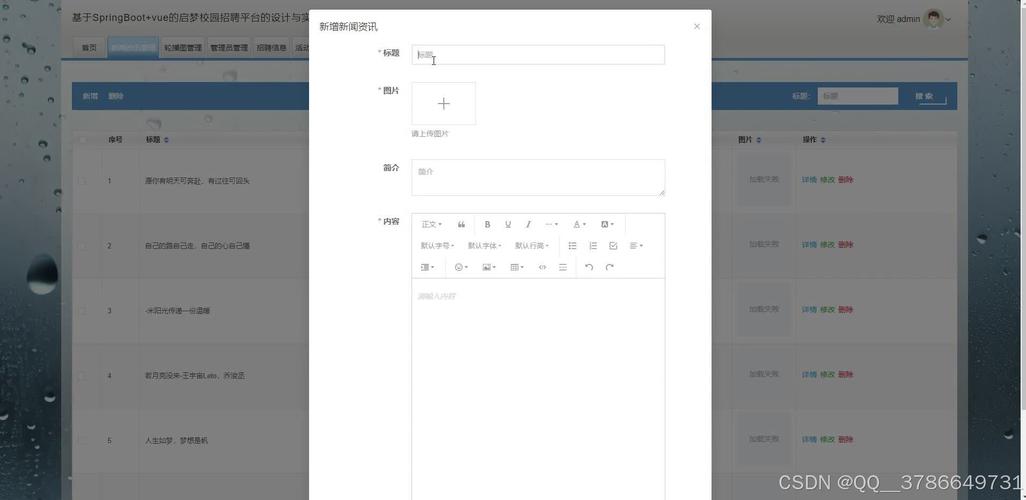Undo the last editor action

pyautogui.click(x=589, y=267)
